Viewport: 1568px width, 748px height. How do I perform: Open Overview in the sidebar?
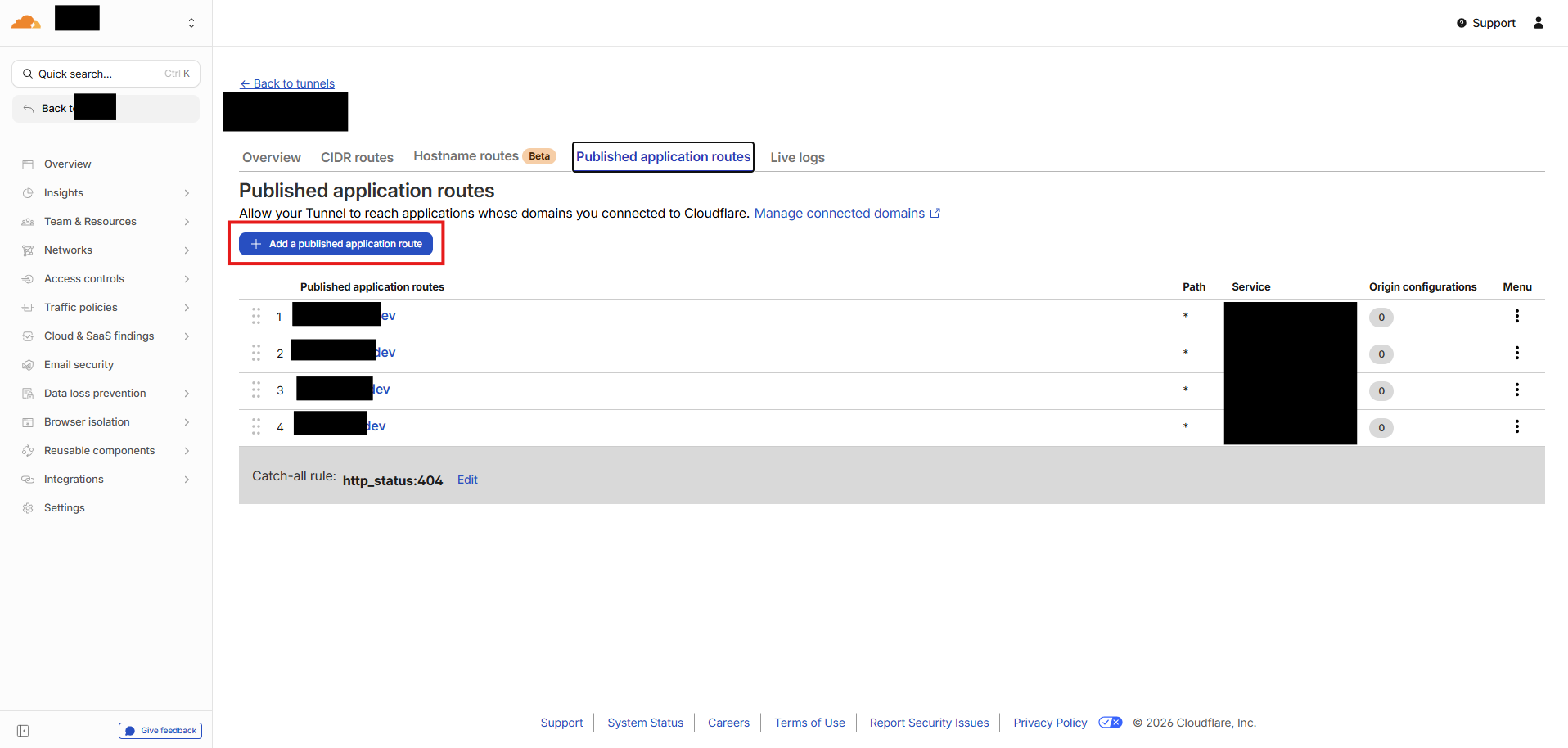[68, 164]
